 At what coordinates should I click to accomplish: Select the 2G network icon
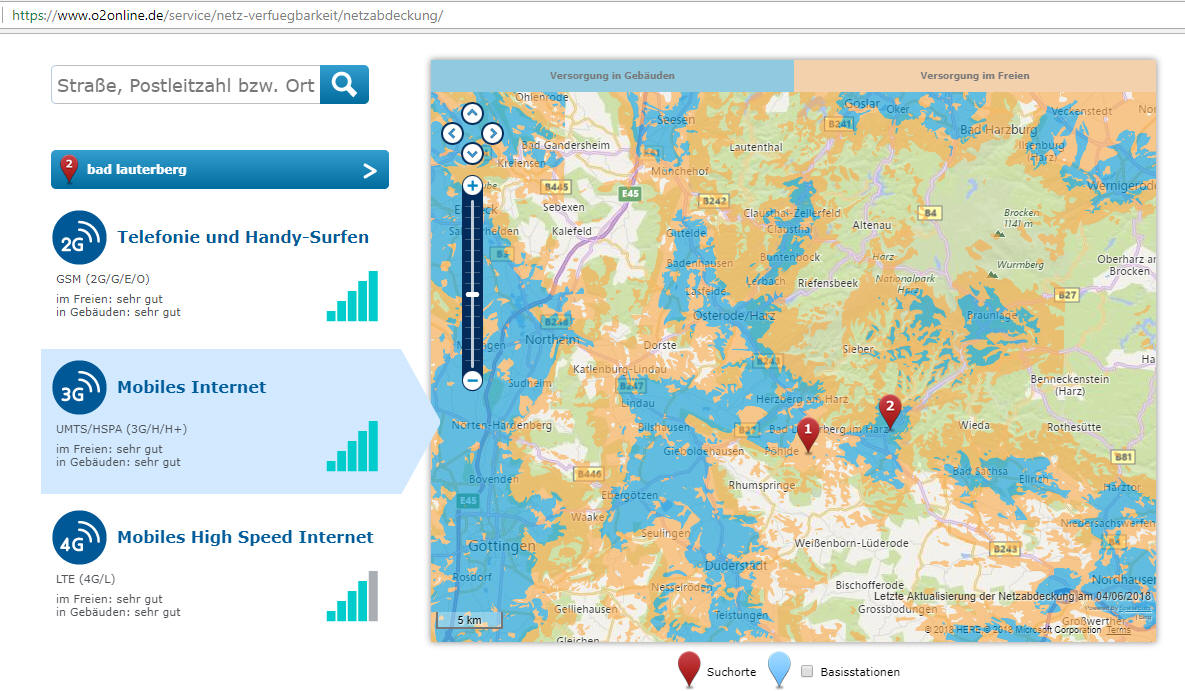tap(79, 238)
